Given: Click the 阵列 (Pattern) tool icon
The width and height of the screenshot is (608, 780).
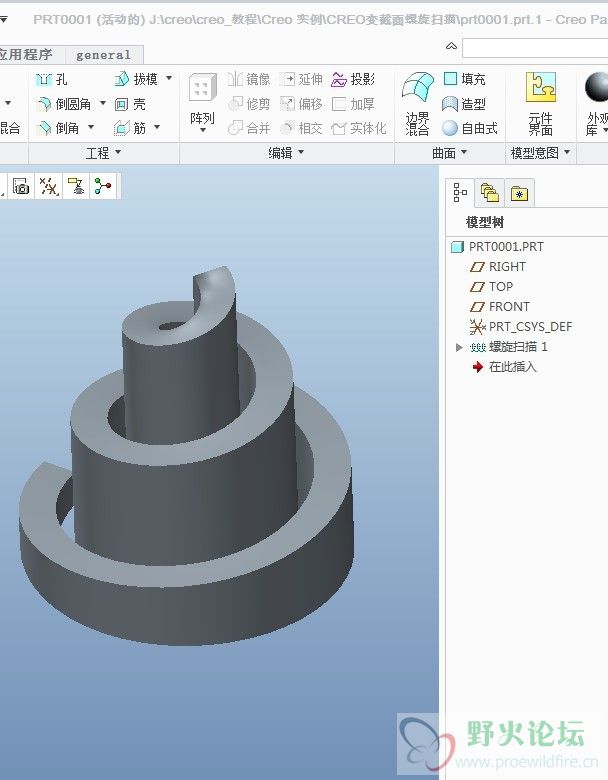Looking at the screenshot, I should (203, 88).
